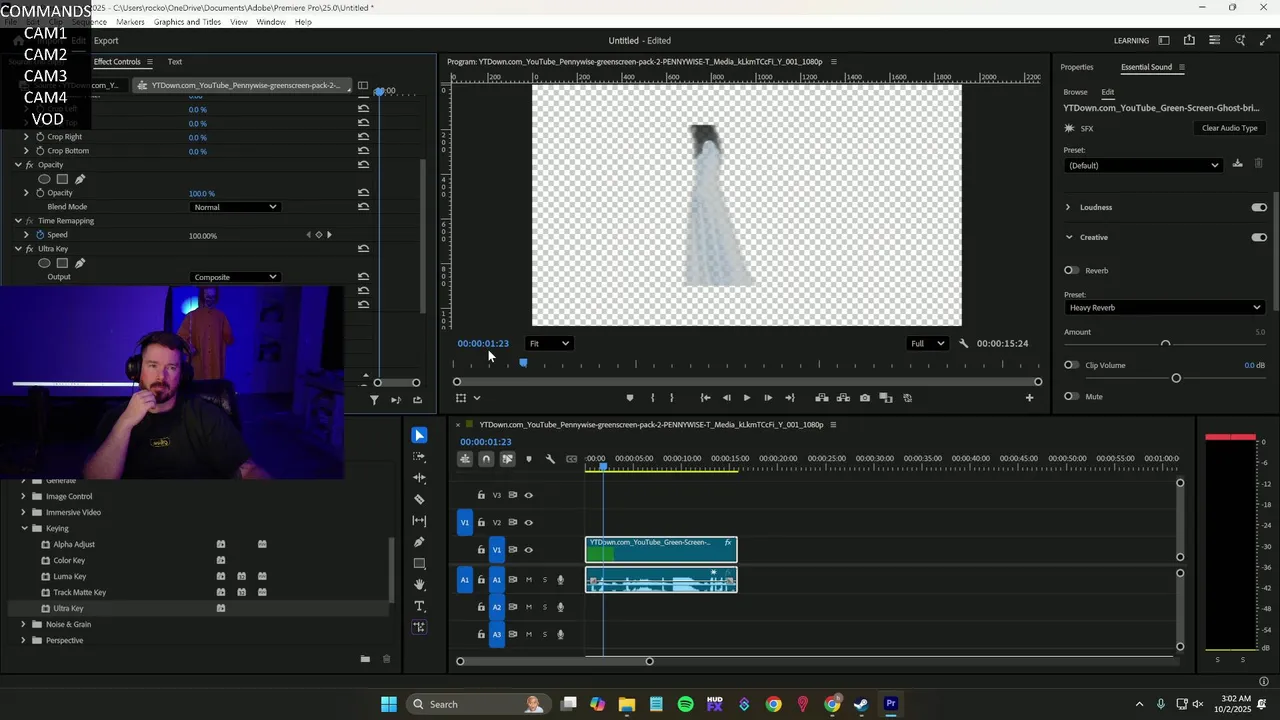Switch to the Text panel tab

click(x=175, y=62)
